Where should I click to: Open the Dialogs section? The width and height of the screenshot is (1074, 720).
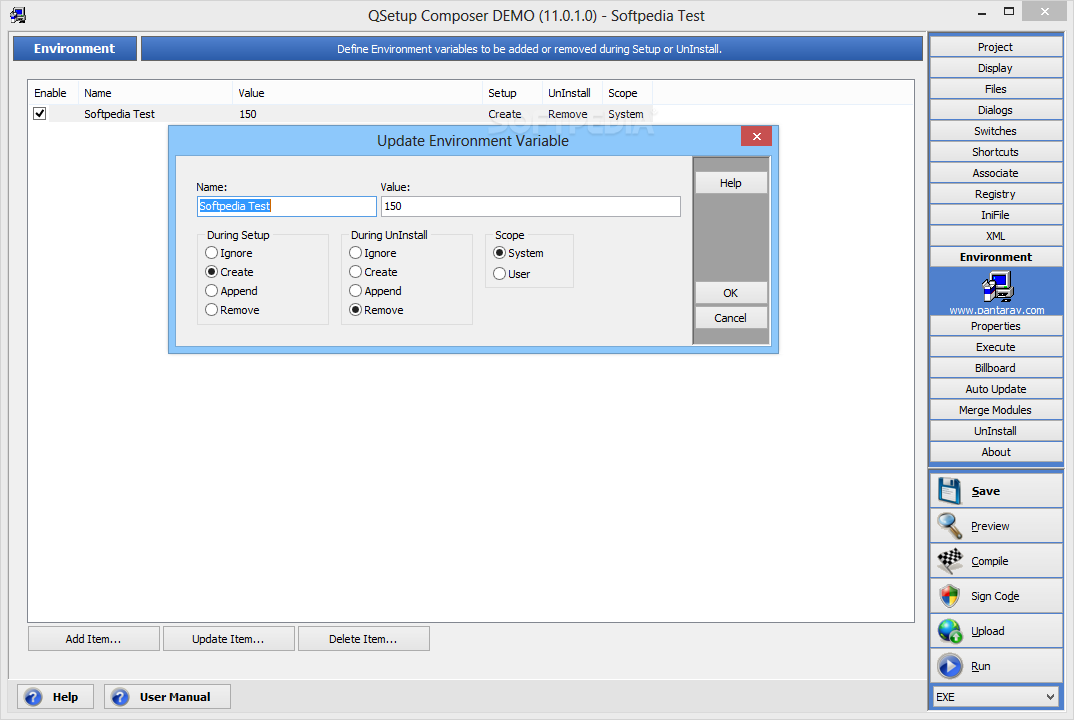coord(996,110)
